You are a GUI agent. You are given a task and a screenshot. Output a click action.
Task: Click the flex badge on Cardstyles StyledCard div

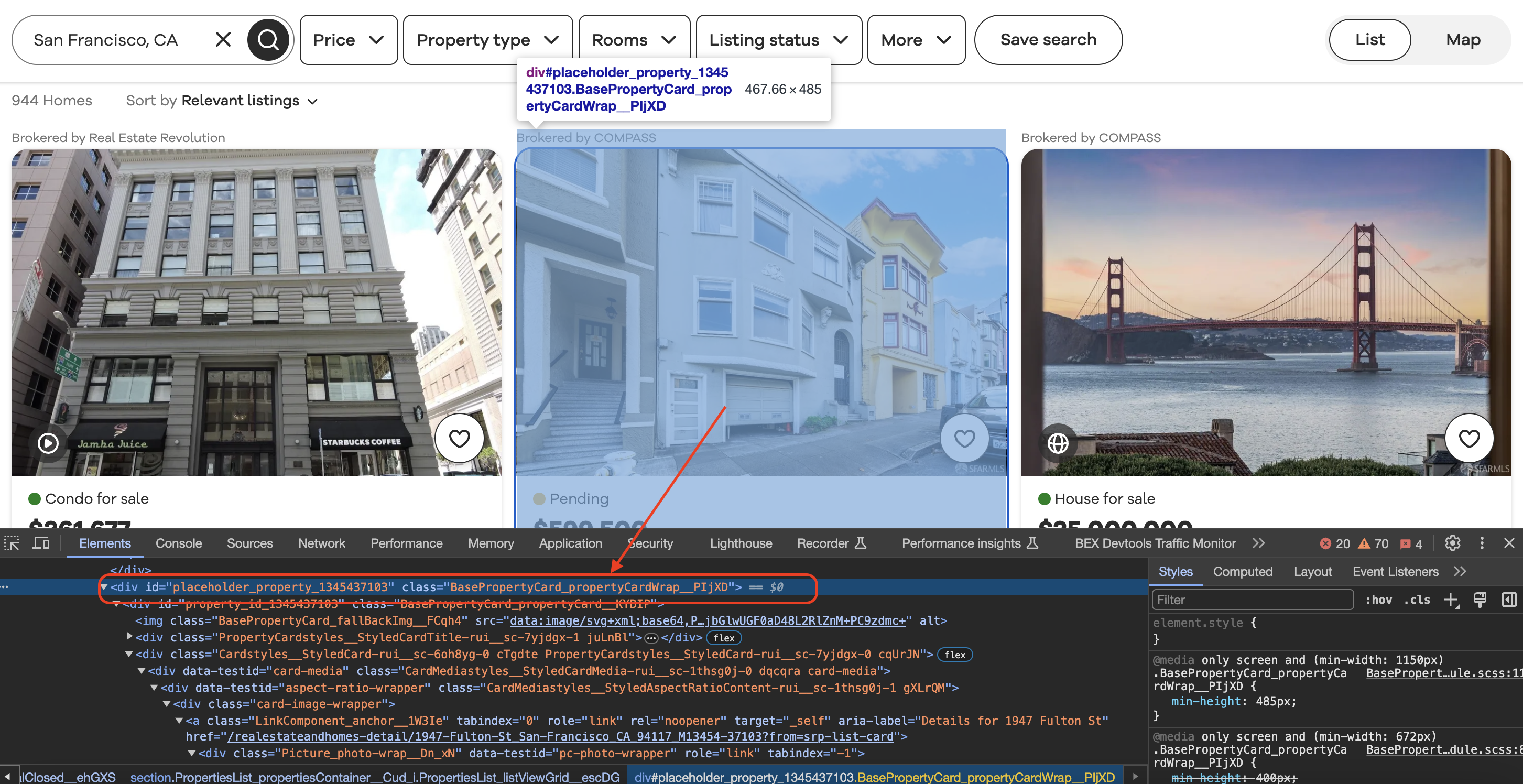(x=955, y=655)
